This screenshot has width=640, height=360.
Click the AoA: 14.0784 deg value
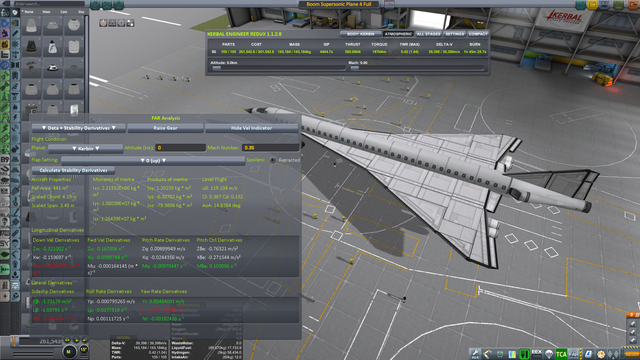click(x=221, y=206)
